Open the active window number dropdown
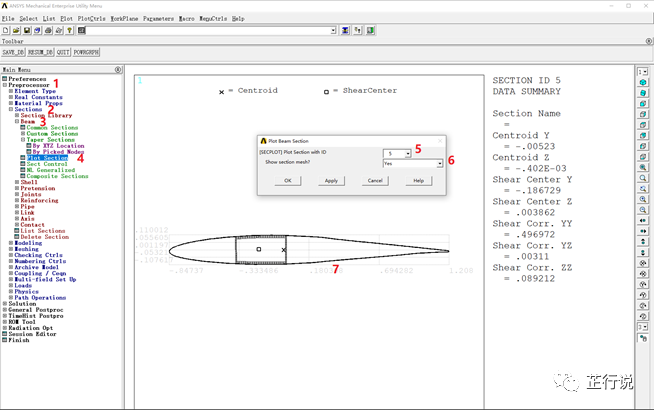 point(643,72)
